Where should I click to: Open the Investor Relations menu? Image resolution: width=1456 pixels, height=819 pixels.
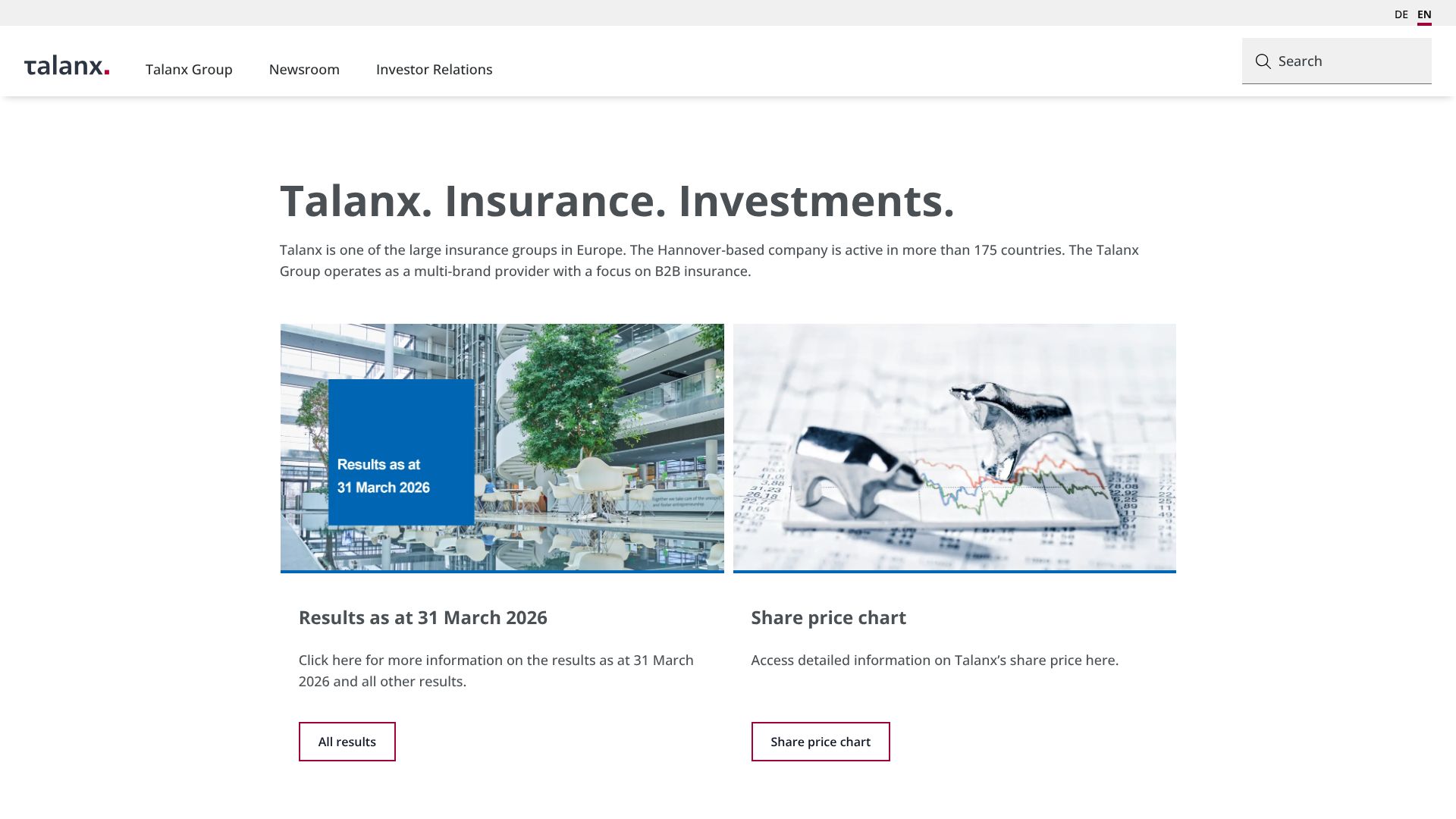[x=434, y=69]
